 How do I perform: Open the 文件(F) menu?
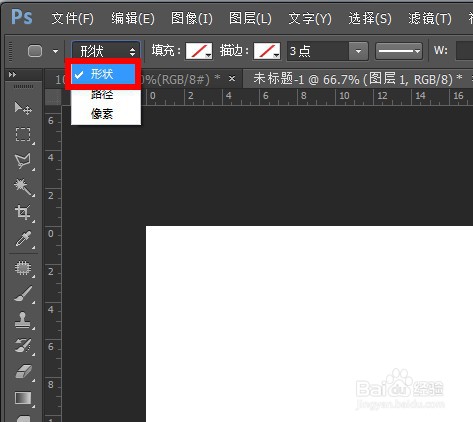click(x=73, y=18)
